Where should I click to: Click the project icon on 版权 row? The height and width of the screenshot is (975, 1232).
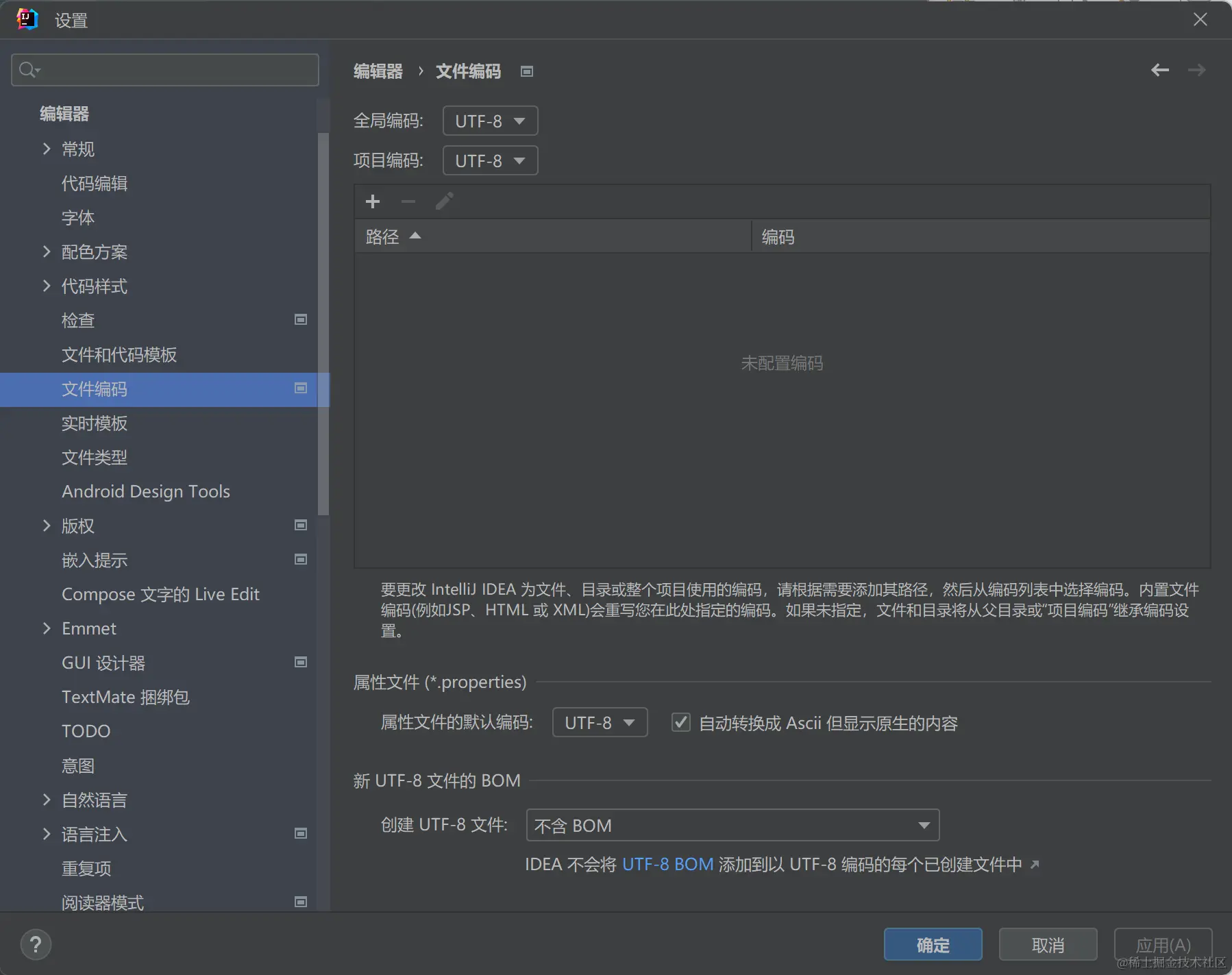point(301,526)
